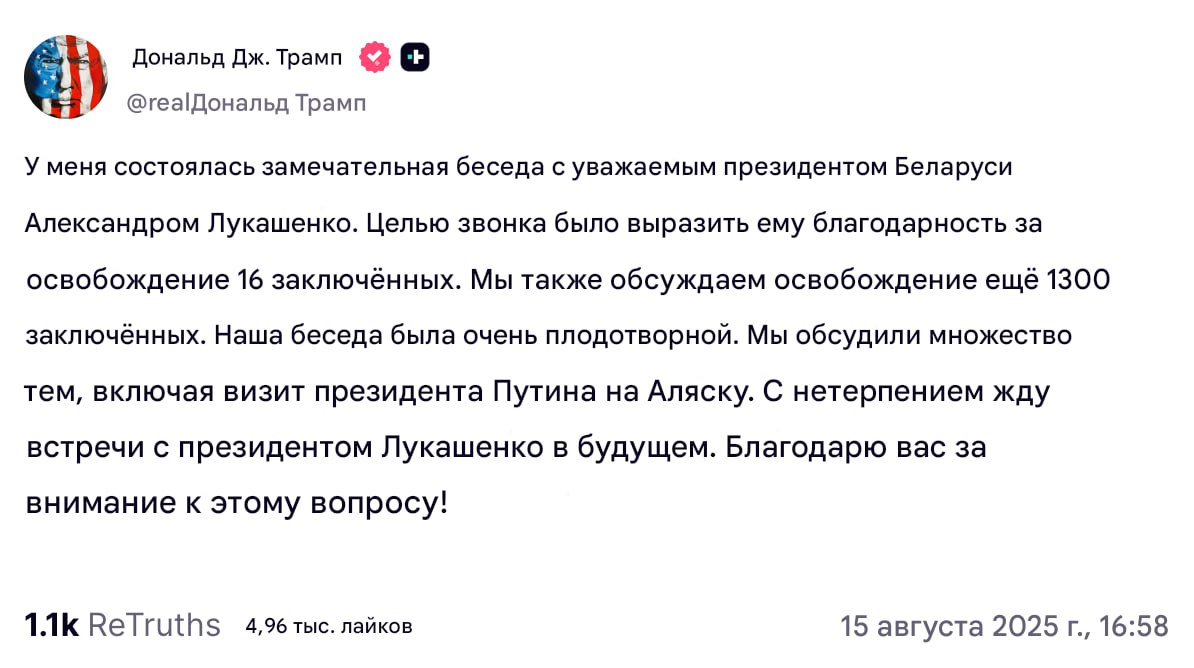Click the number 16 in the post

251,280
